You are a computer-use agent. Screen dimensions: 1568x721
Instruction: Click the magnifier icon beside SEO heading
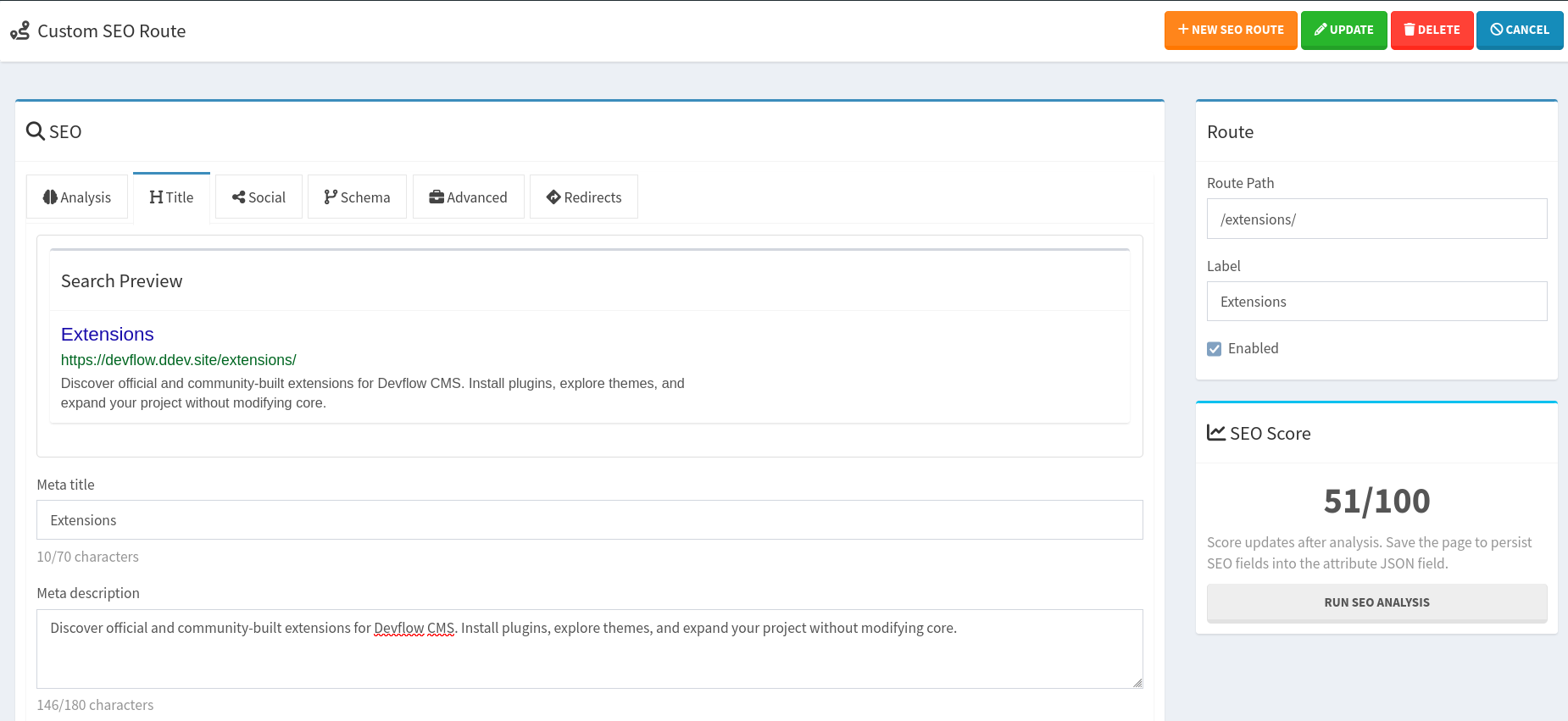36,131
